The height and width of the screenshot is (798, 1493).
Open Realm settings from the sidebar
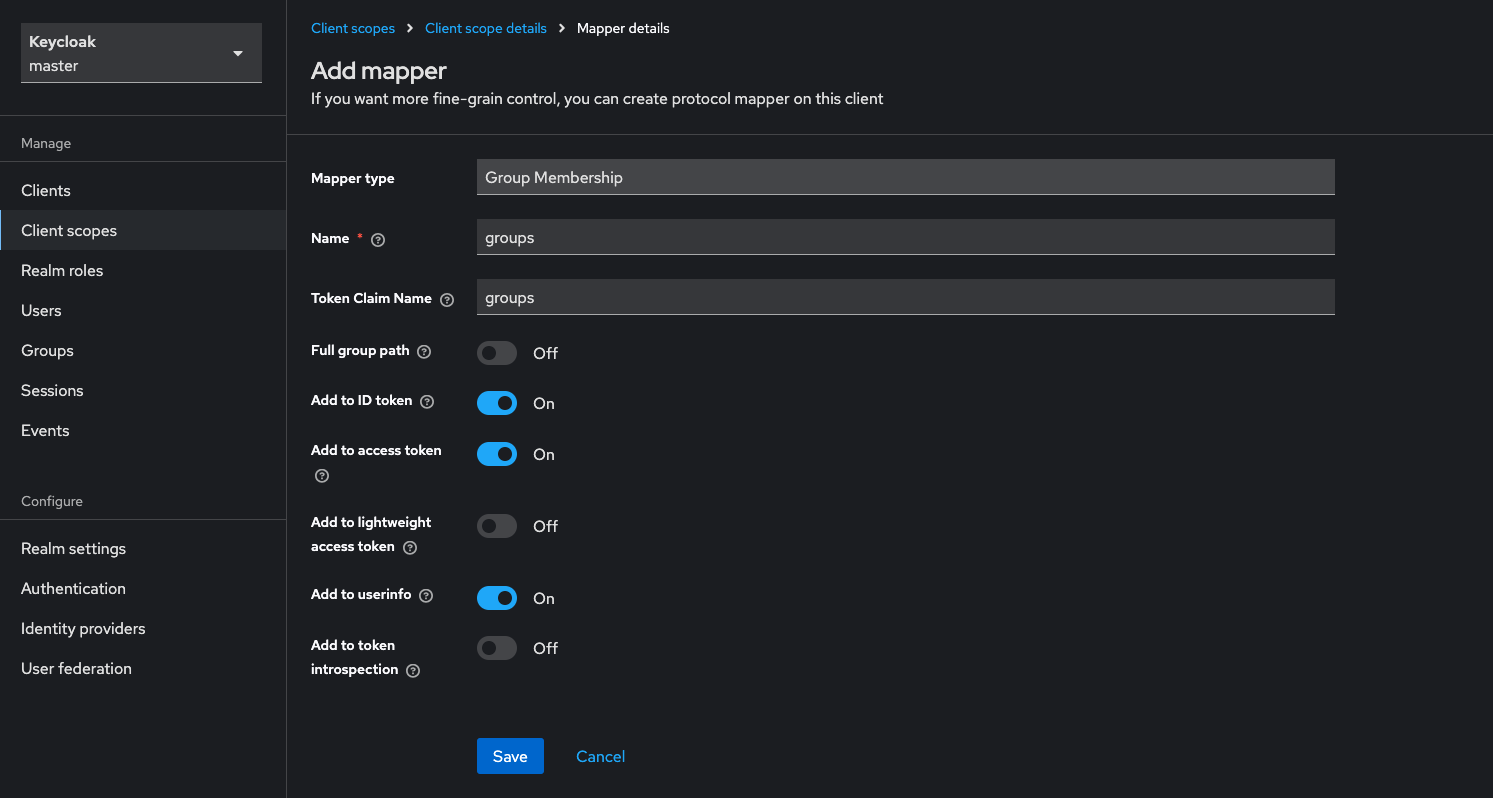pos(73,548)
